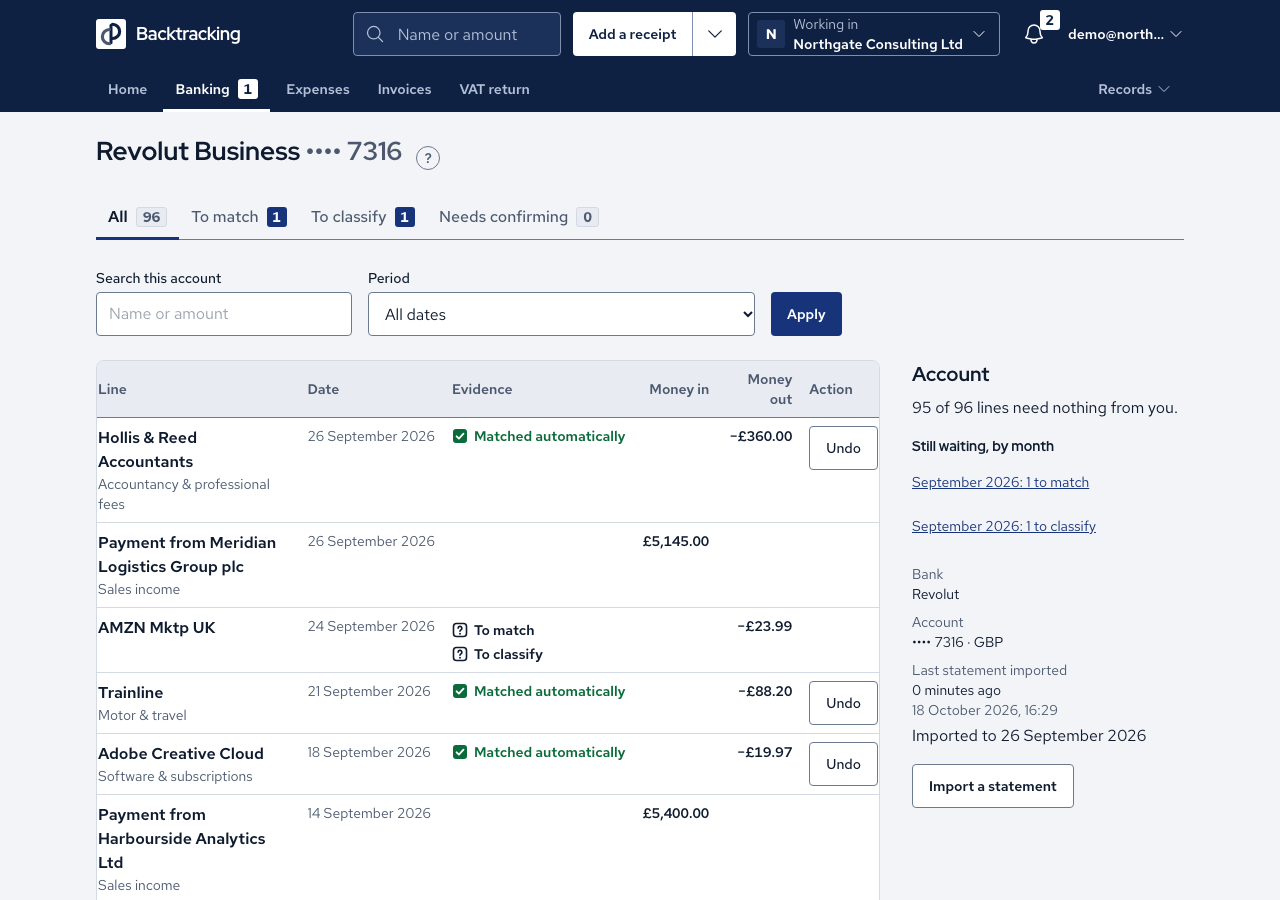Image resolution: width=1280 pixels, height=900 pixels.
Task: Click green check icon on Hollis & Reed row
Action: point(460,436)
